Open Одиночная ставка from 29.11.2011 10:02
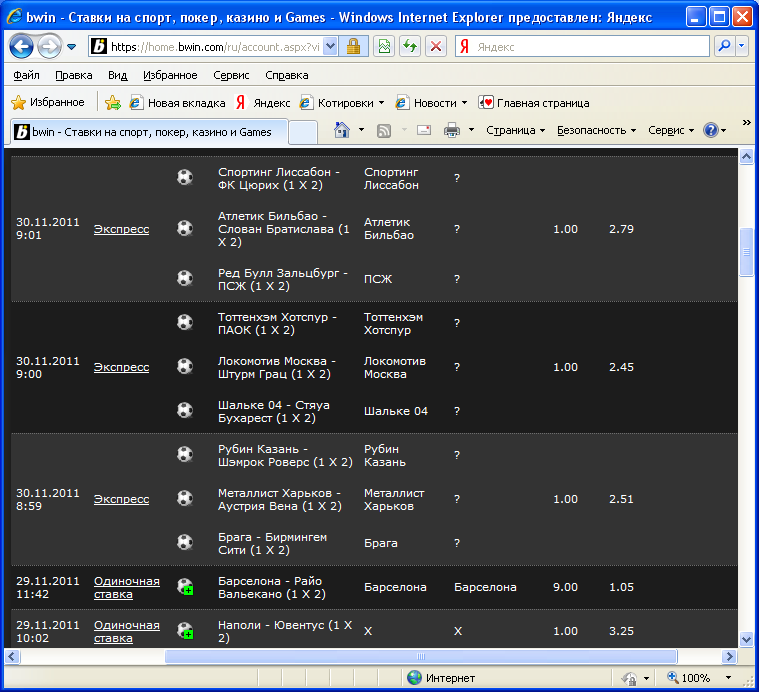 click(127, 632)
